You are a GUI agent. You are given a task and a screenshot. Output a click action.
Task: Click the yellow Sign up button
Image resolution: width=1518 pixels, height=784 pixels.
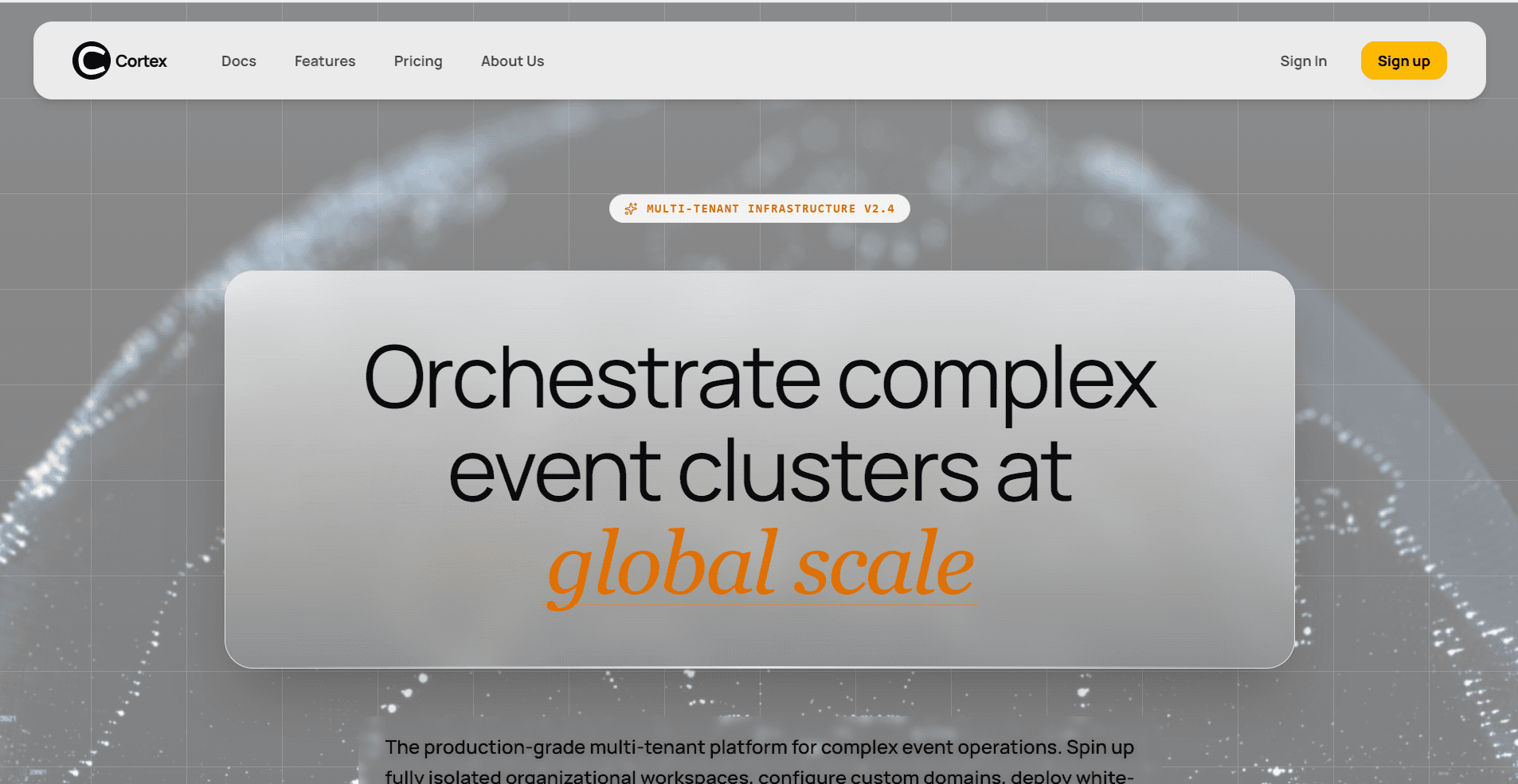1404,60
